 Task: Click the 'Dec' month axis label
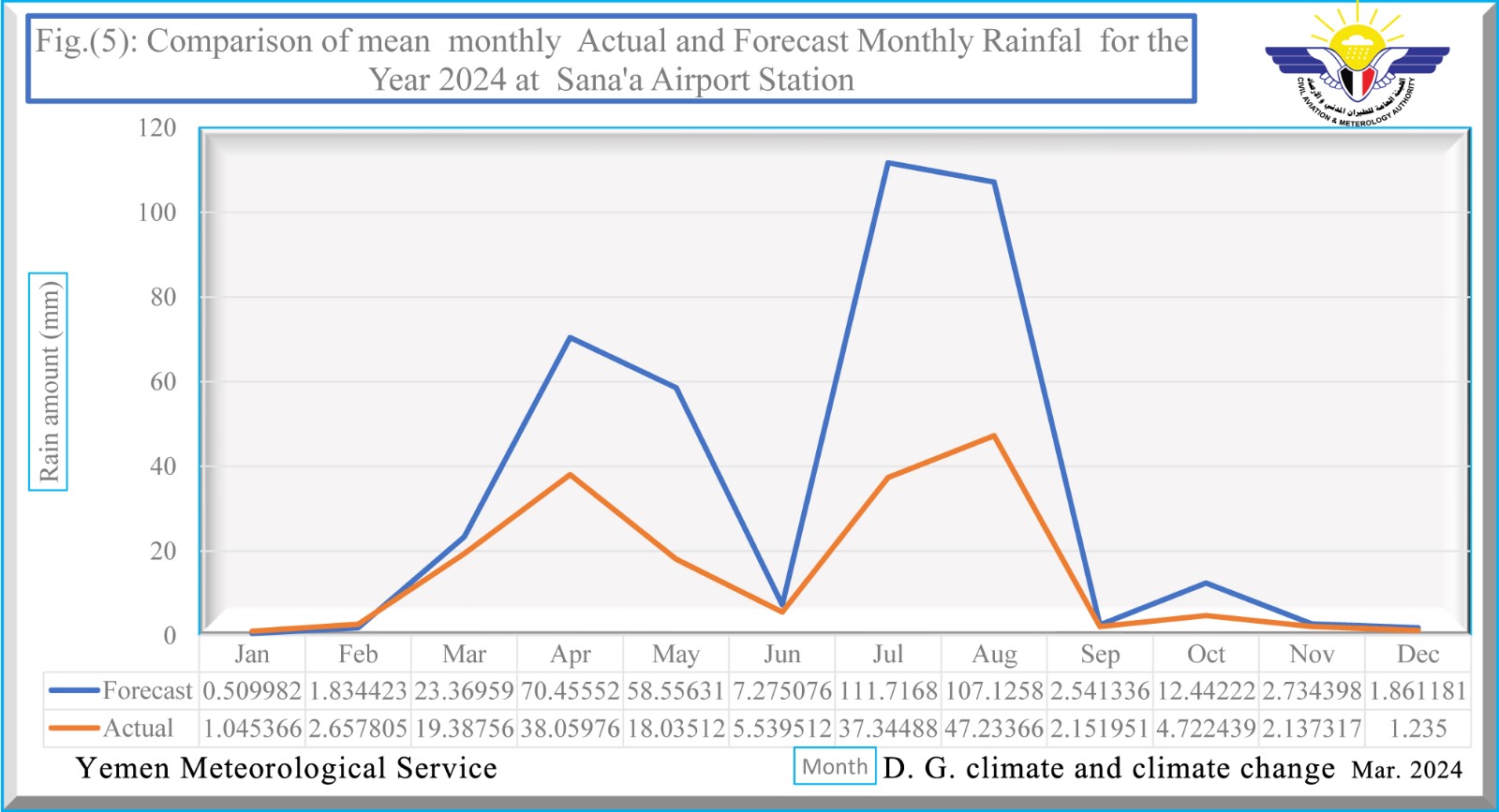1417,654
